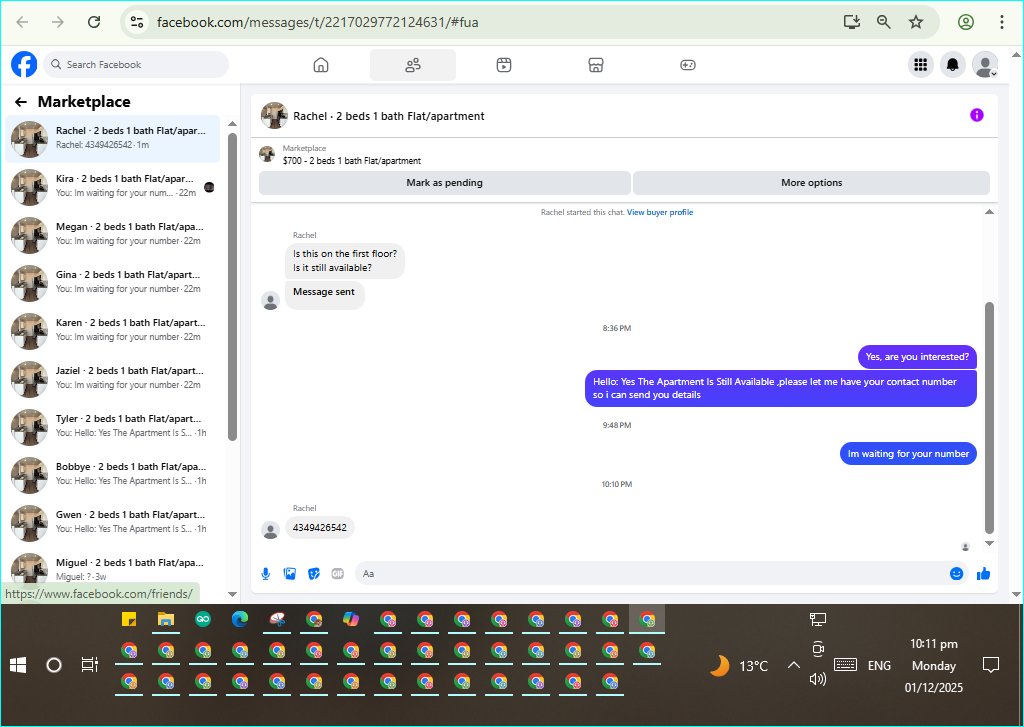This screenshot has width=1024, height=727.
Task: Open the browser zoom magnifier icon
Action: pos(883,22)
